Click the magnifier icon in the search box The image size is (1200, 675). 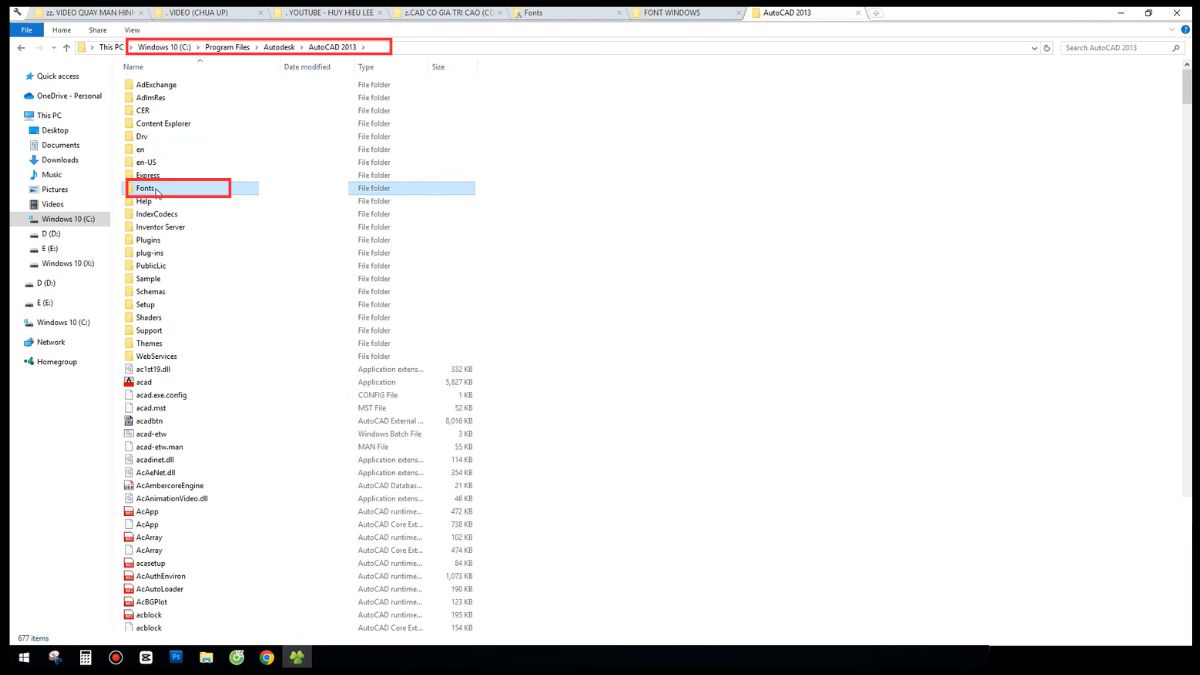(x=1174, y=47)
